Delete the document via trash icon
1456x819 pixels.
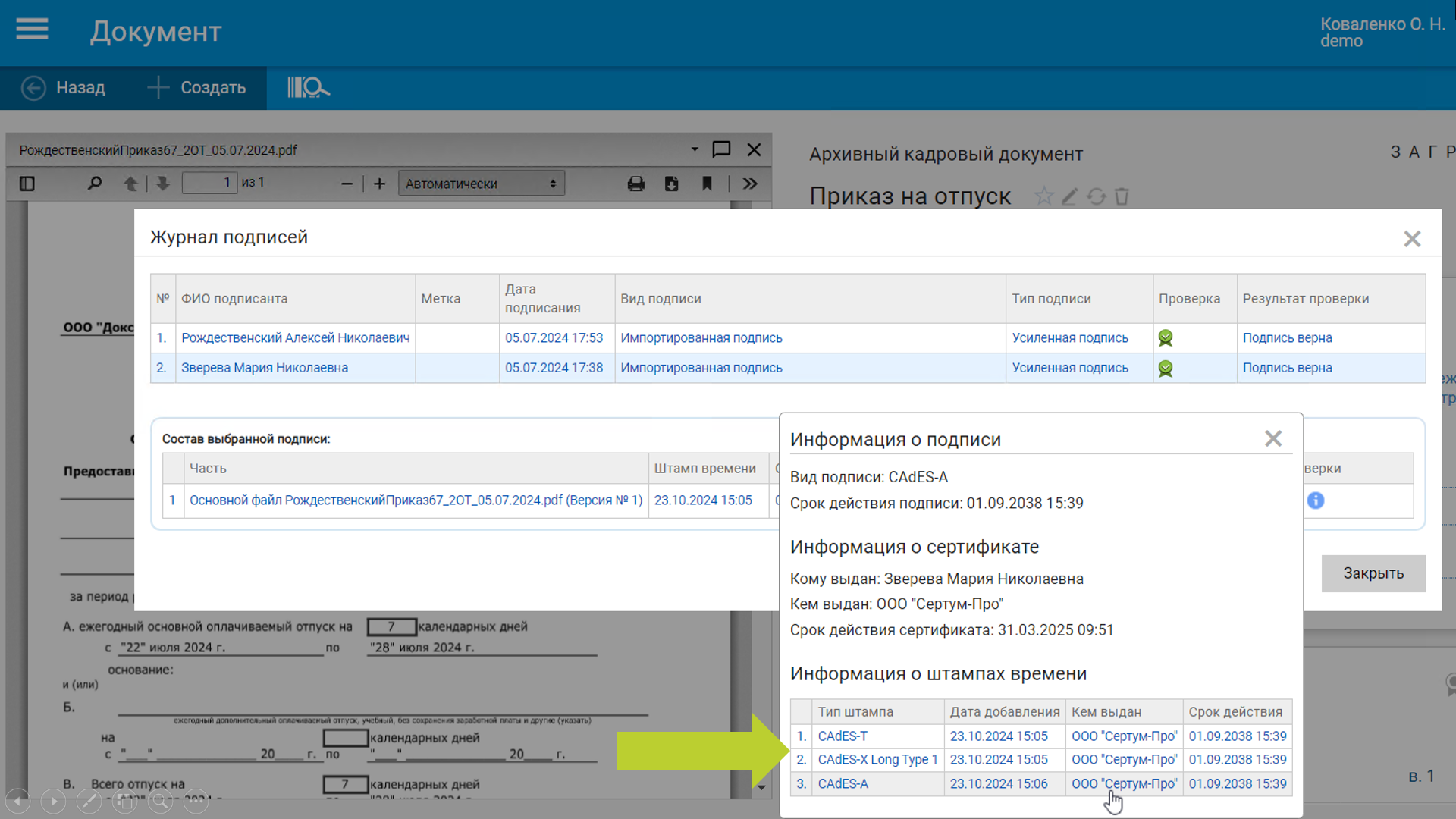(1122, 196)
